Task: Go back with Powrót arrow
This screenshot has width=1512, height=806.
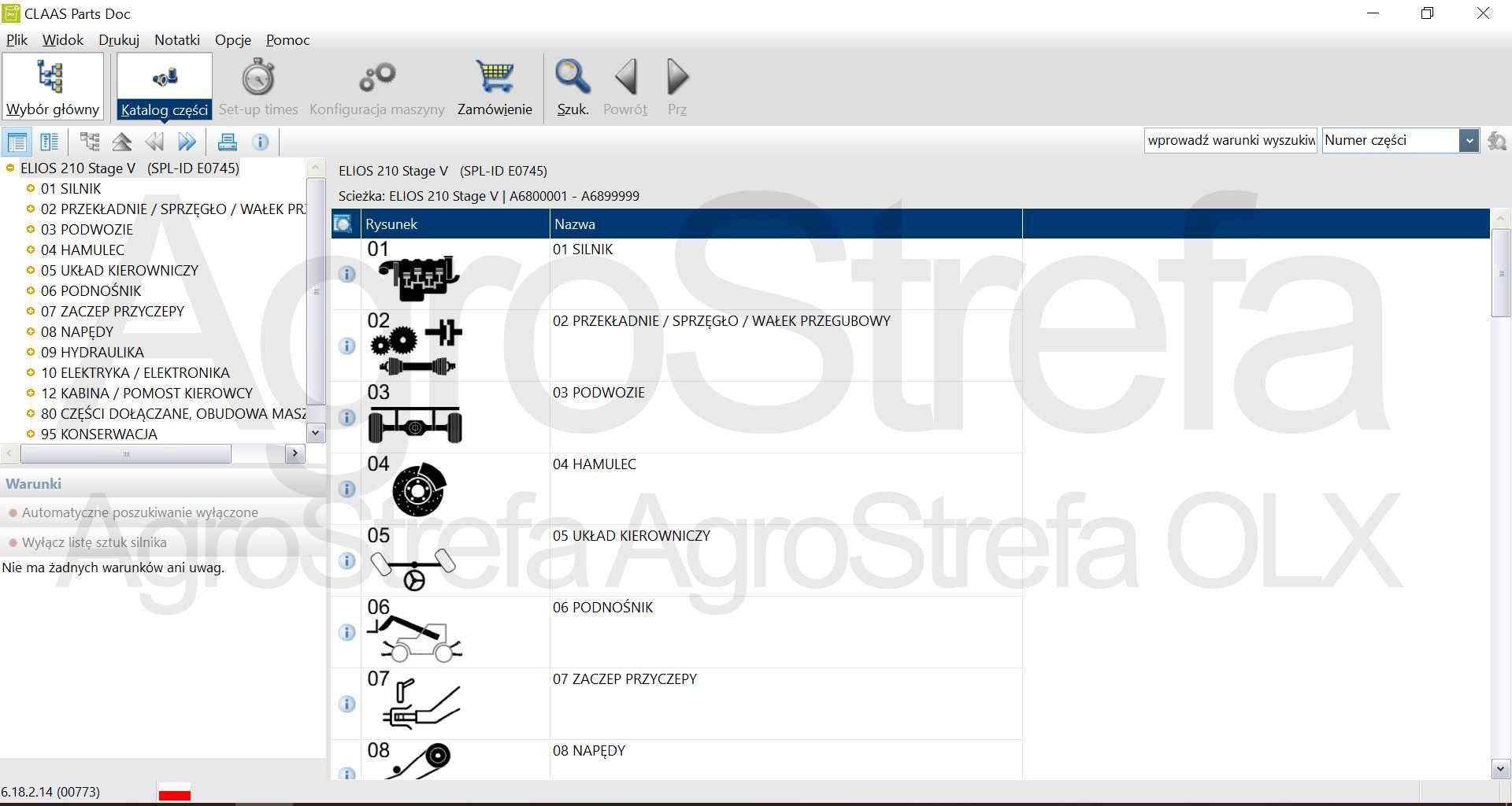Action: coord(626,77)
